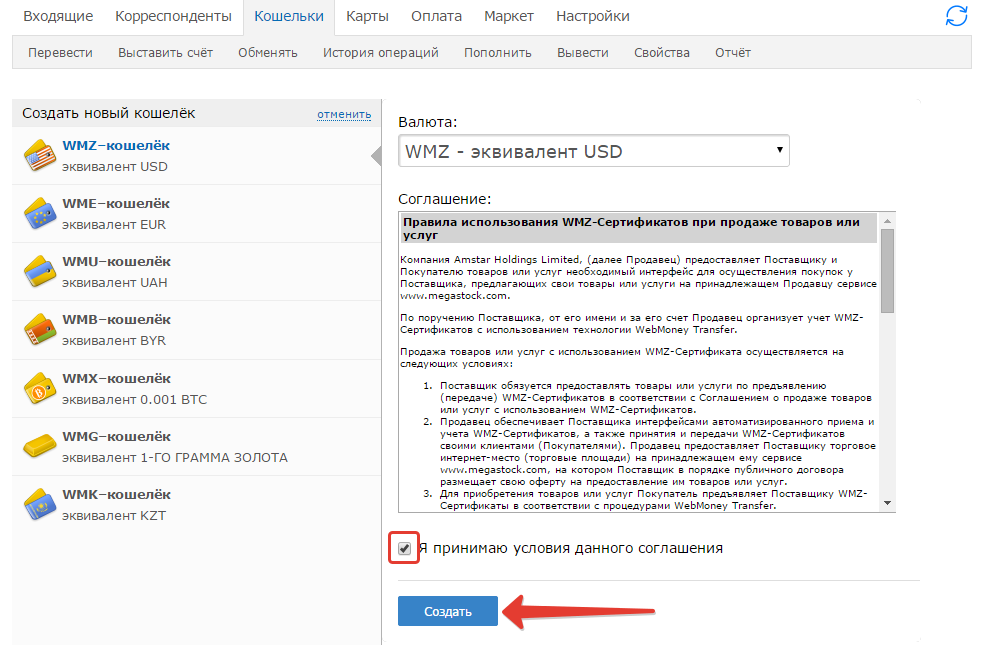Select the WMG gold bar icon
The width and height of the screenshot is (982, 645).
point(39,446)
